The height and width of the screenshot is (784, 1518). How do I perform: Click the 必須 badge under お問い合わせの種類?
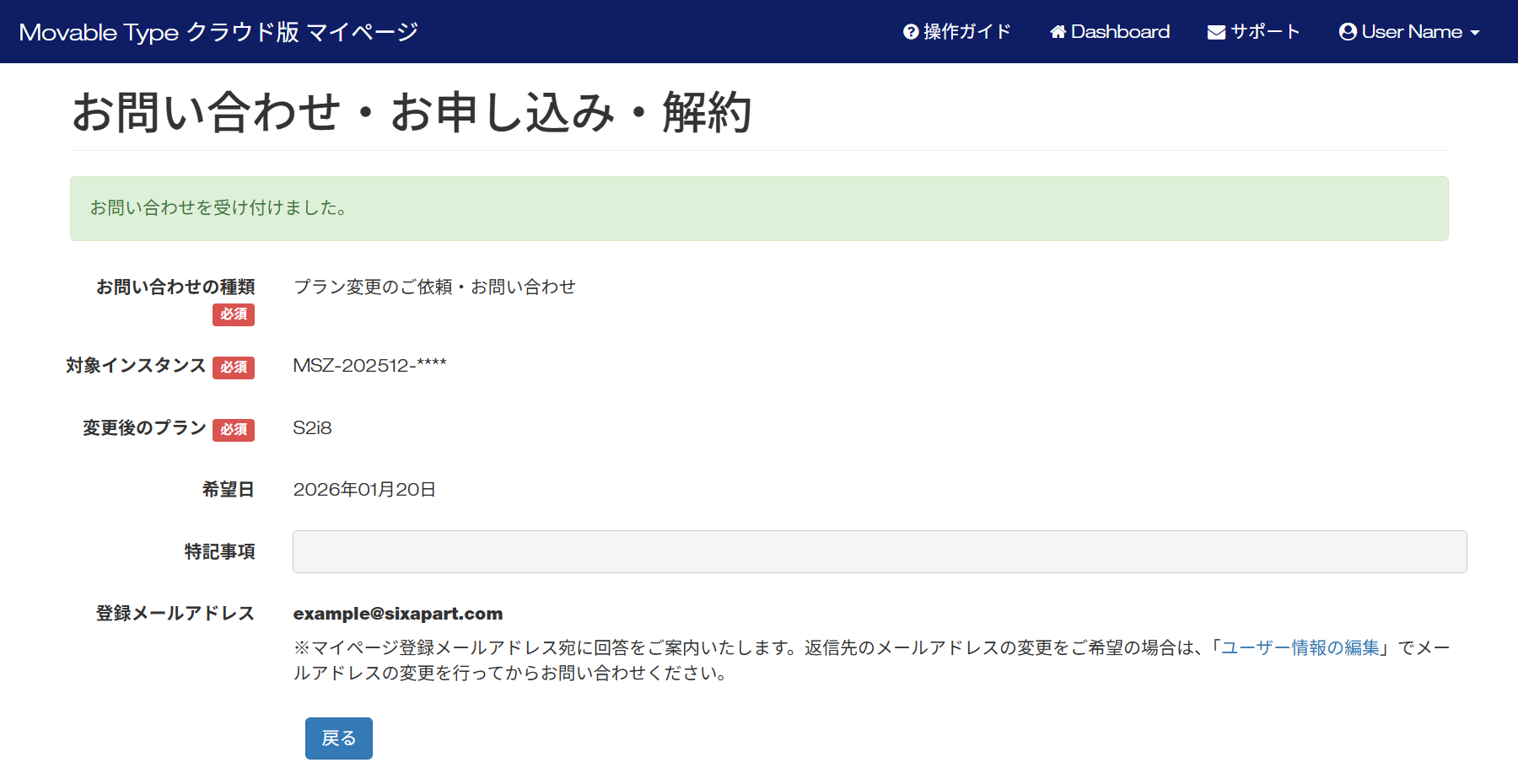234,314
